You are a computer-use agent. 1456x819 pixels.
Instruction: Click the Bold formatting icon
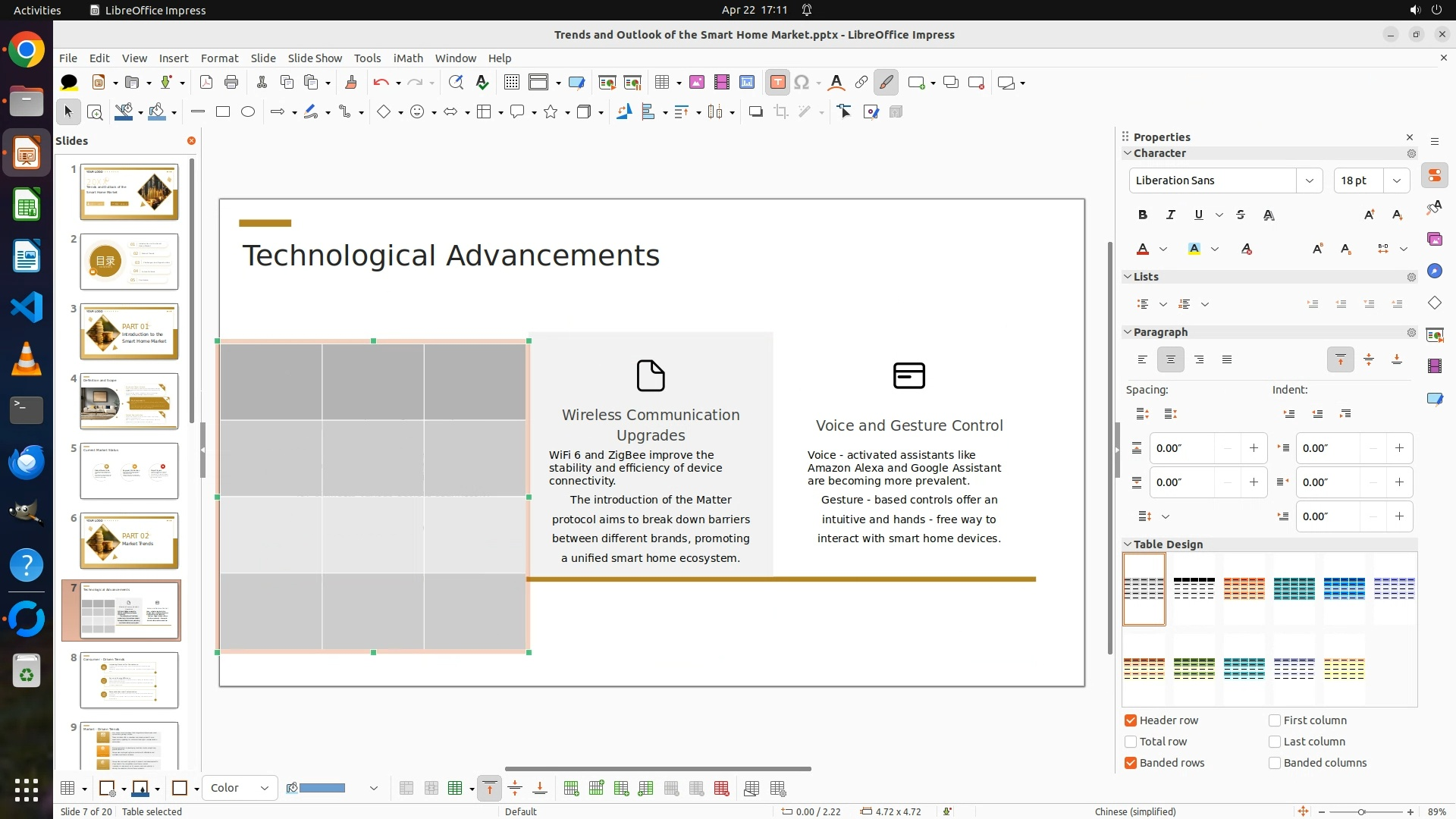coord(1143,215)
